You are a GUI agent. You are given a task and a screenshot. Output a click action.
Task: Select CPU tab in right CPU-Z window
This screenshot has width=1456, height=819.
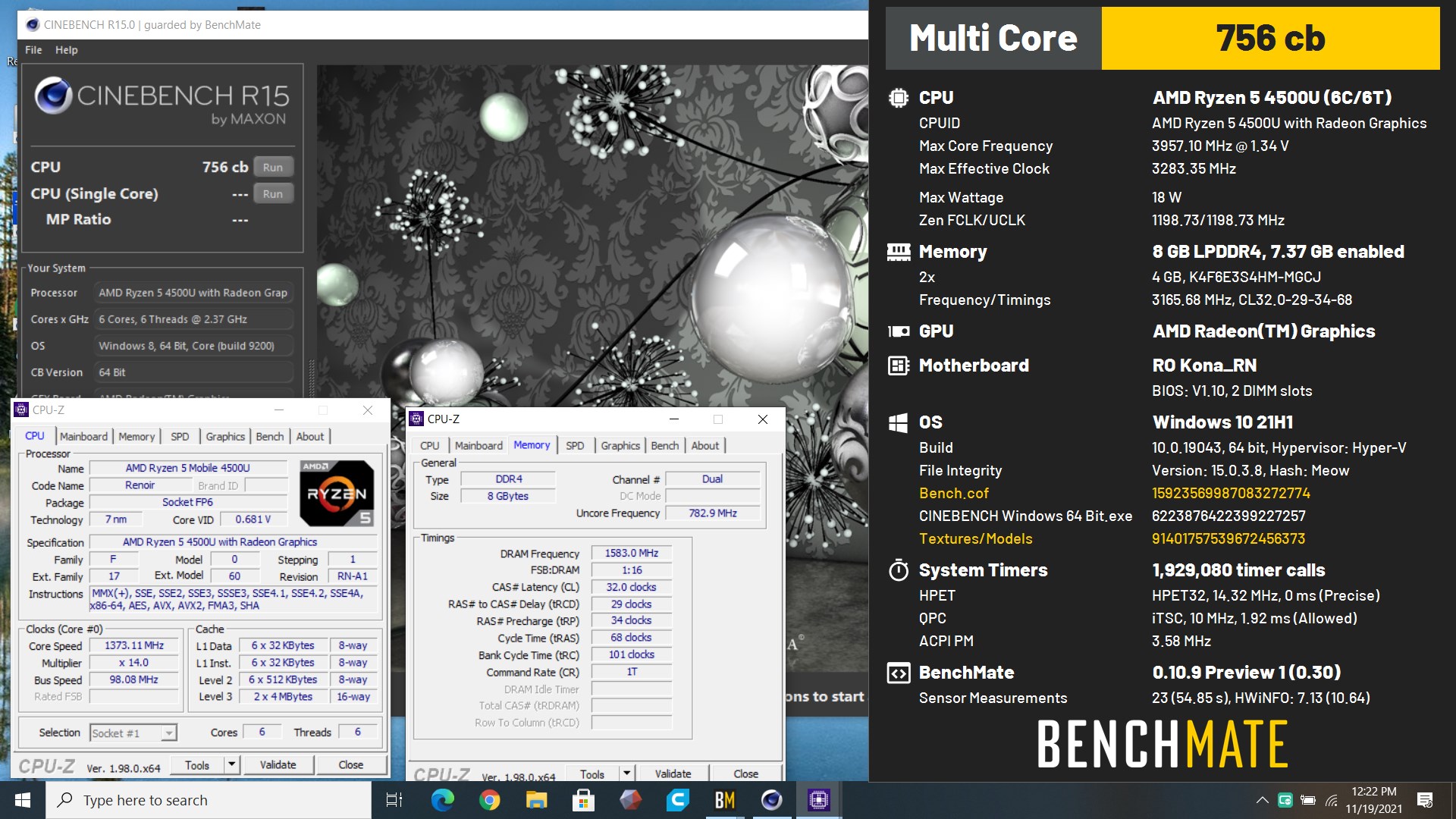(x=430, y=445)
